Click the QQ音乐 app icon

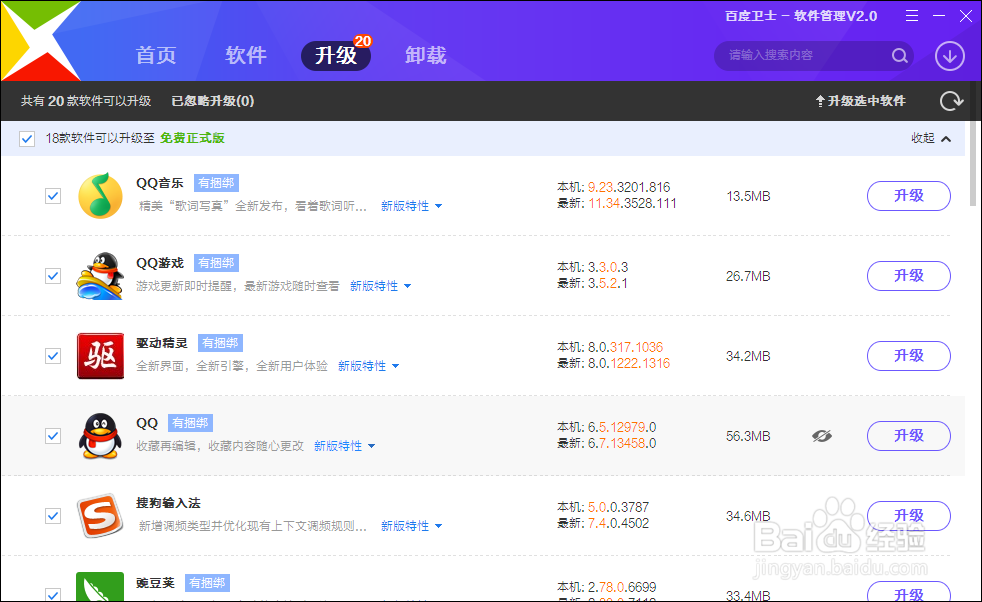click(x=100, y=196)
